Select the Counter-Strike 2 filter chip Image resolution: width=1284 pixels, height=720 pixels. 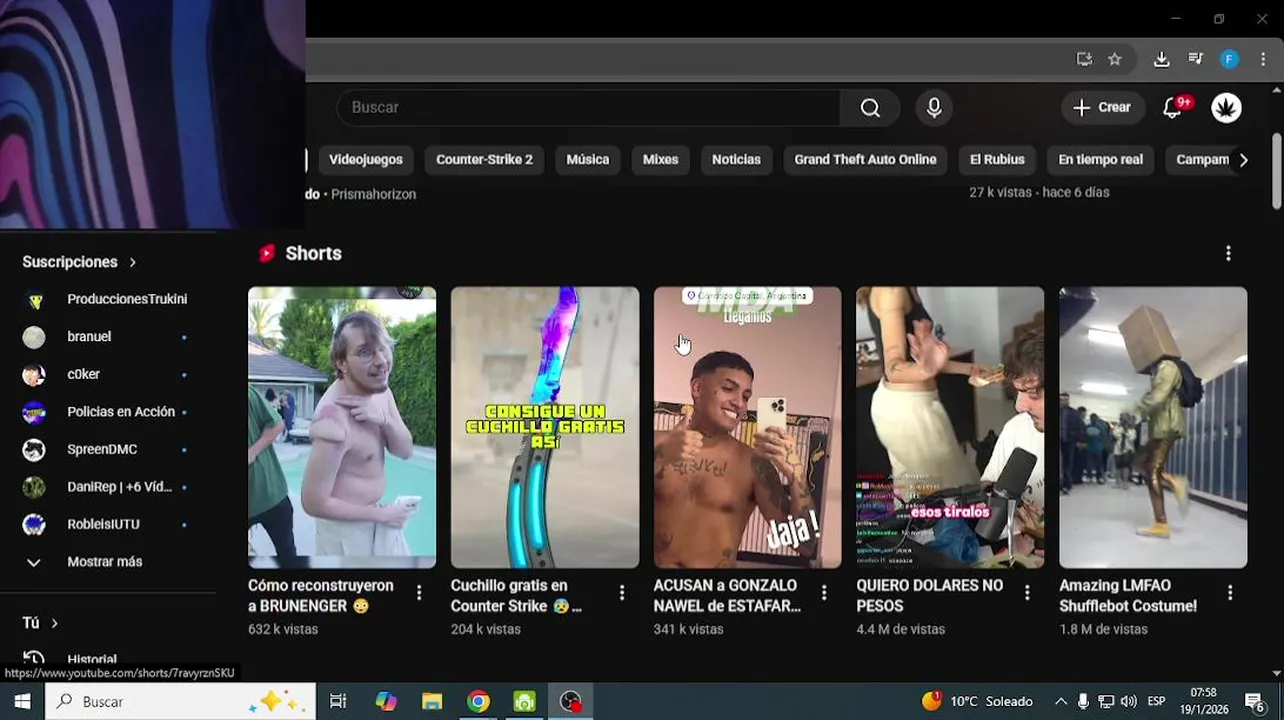(x=484, y=160)
